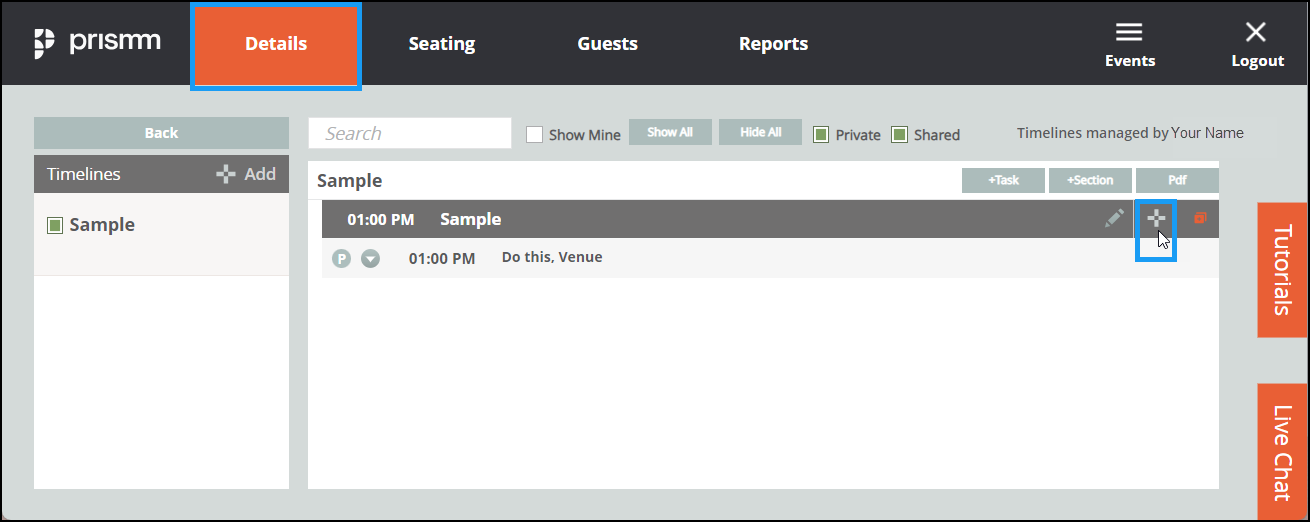Enable the Show Mine checkbox
Image resolution: width=1310 pixels, height=522 pixels.
(534, 134)
